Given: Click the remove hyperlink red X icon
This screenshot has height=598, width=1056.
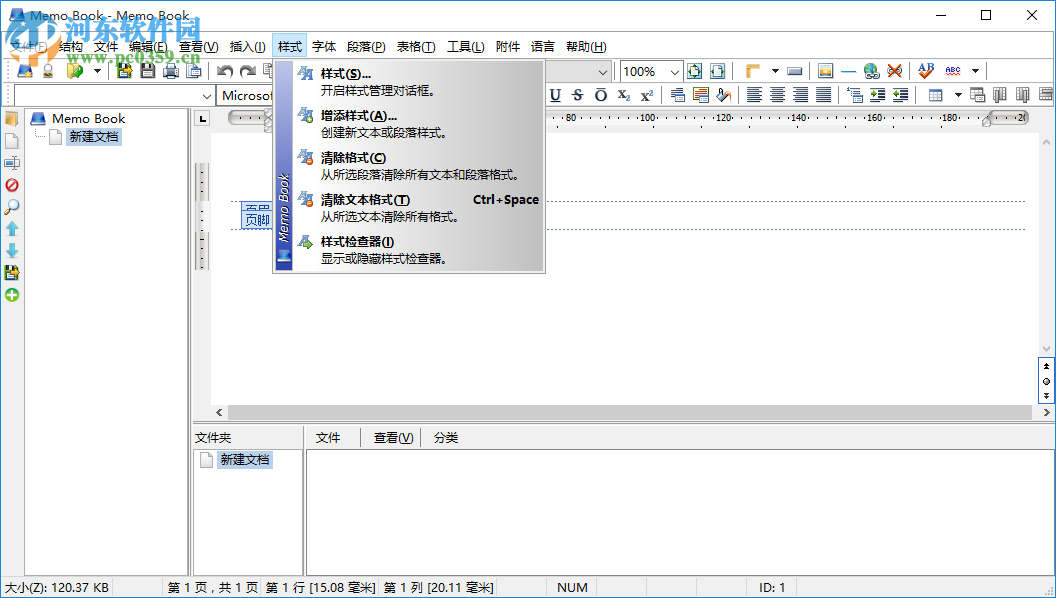Looking at the screenshot, I should pos(894,71).
